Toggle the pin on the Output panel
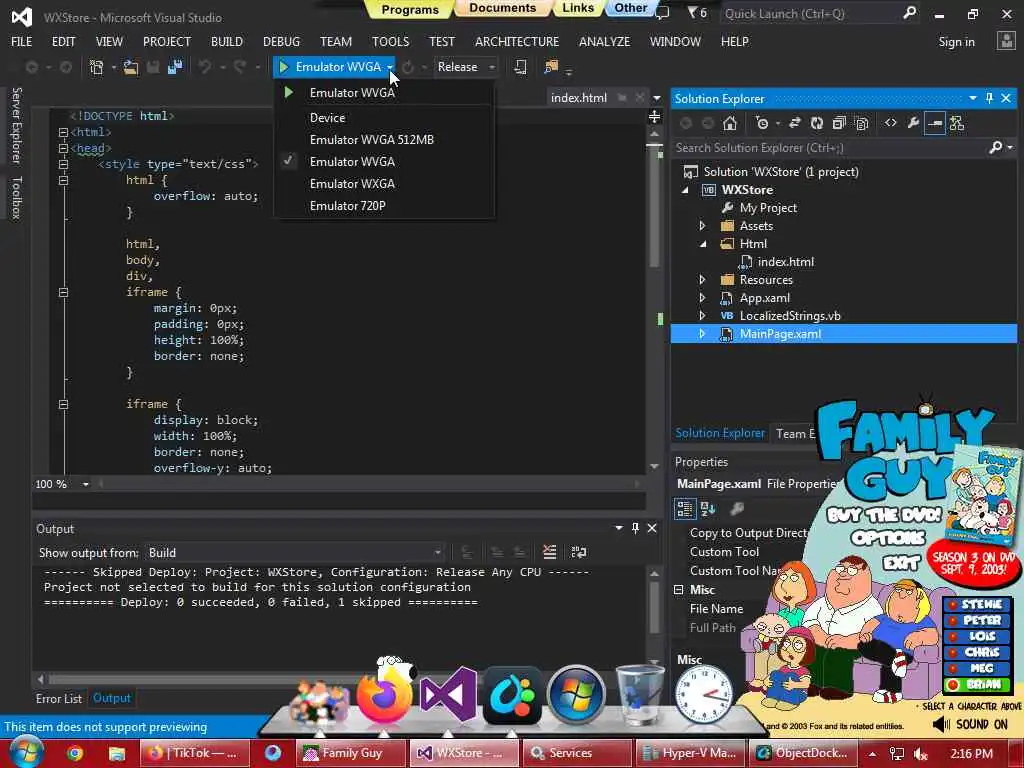The width and height of the screenshot is (1024, 768). [635, 528]
